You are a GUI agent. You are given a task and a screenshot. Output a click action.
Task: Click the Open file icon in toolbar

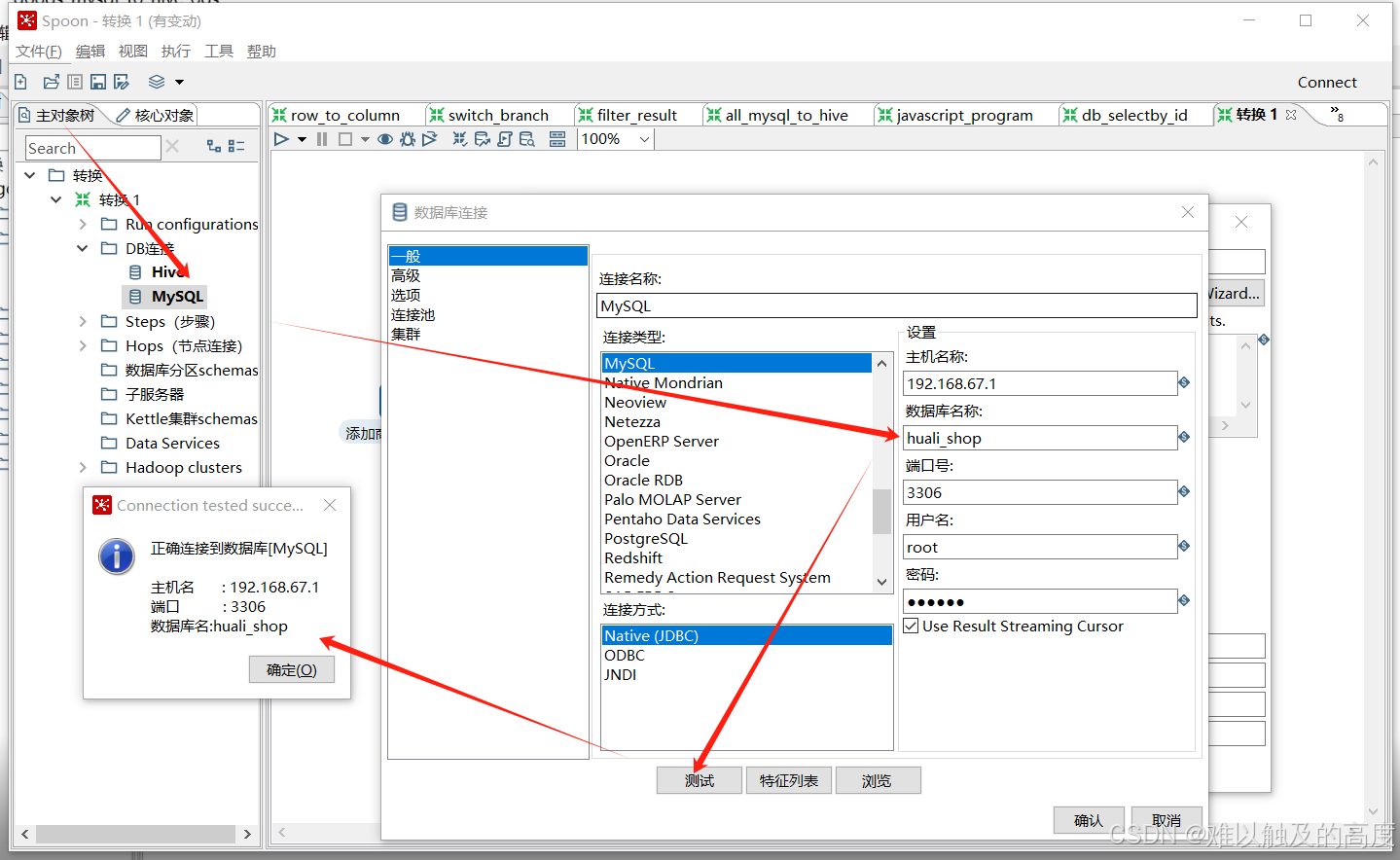[52, 82]
